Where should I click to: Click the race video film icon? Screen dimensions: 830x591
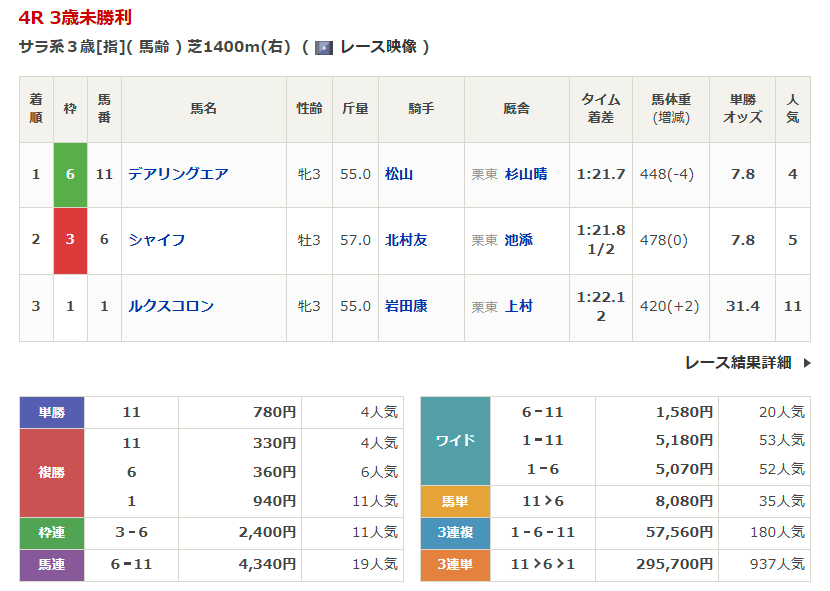(324, 47)
